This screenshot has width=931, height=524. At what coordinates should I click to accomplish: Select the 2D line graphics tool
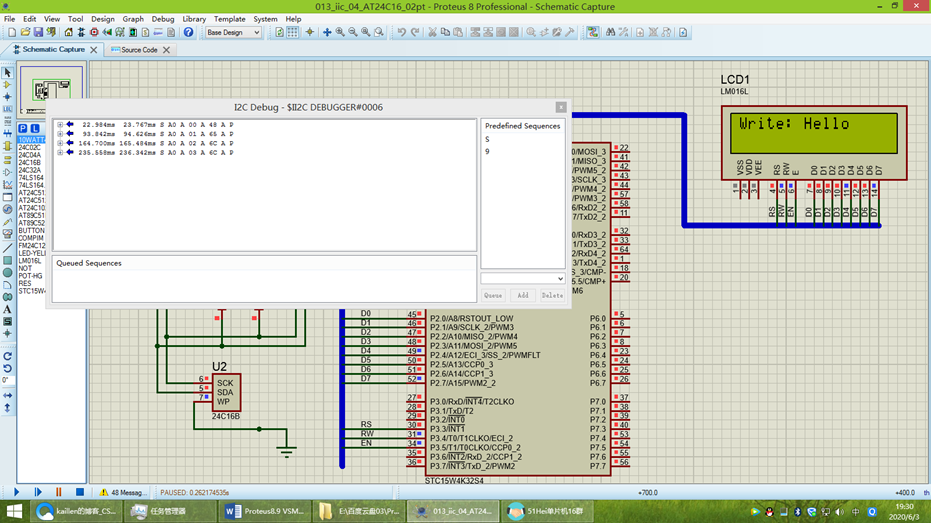point(7,248)
